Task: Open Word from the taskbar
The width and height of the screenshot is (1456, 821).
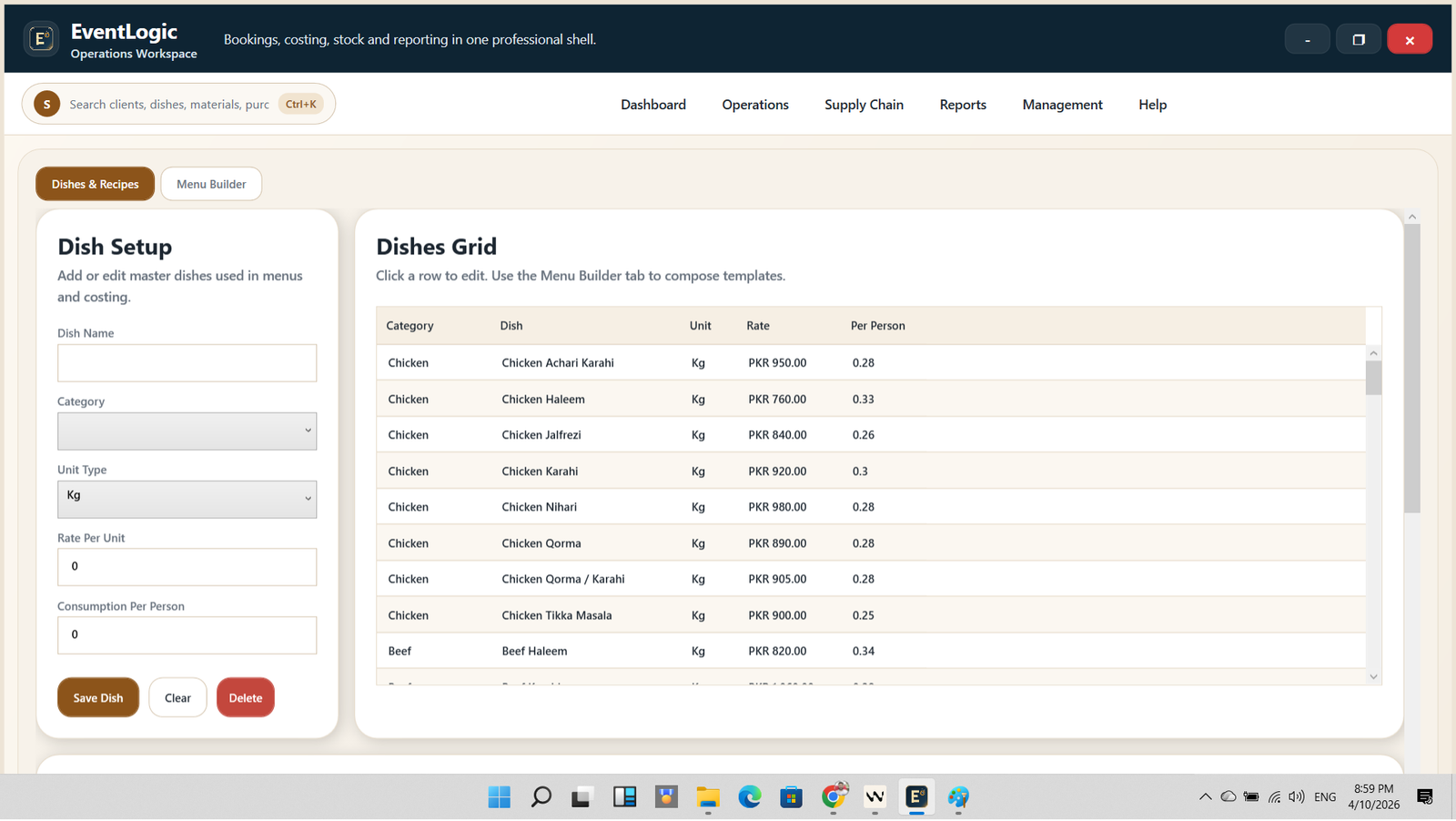Action: coord(875,796)
